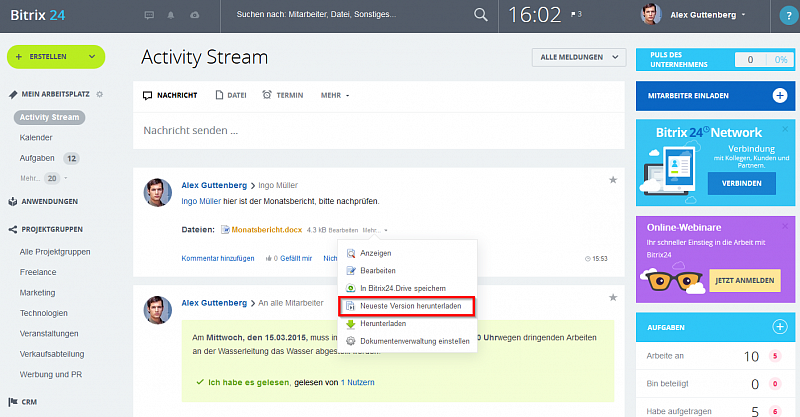
Task: Open the cloud drive icon in header
Action: pyautogui.click(x=195, y=15)
